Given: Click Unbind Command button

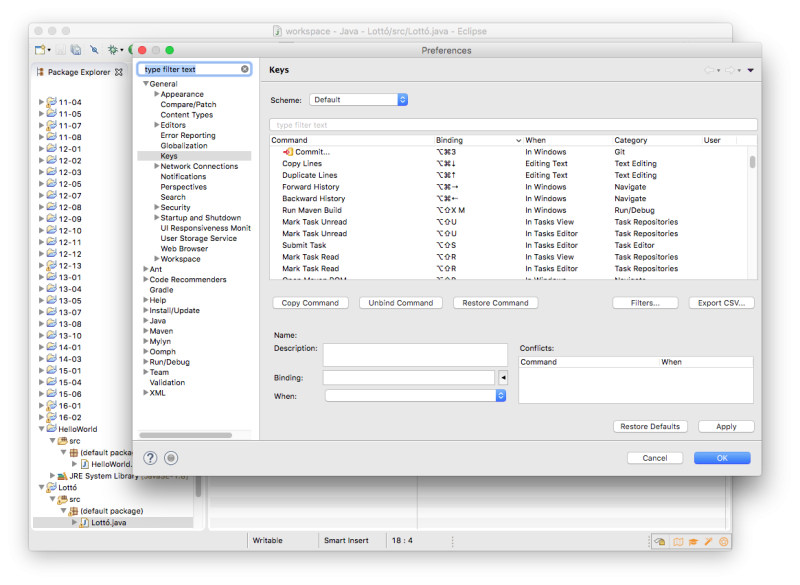Looking at the screenshot, I should point(401,303).
